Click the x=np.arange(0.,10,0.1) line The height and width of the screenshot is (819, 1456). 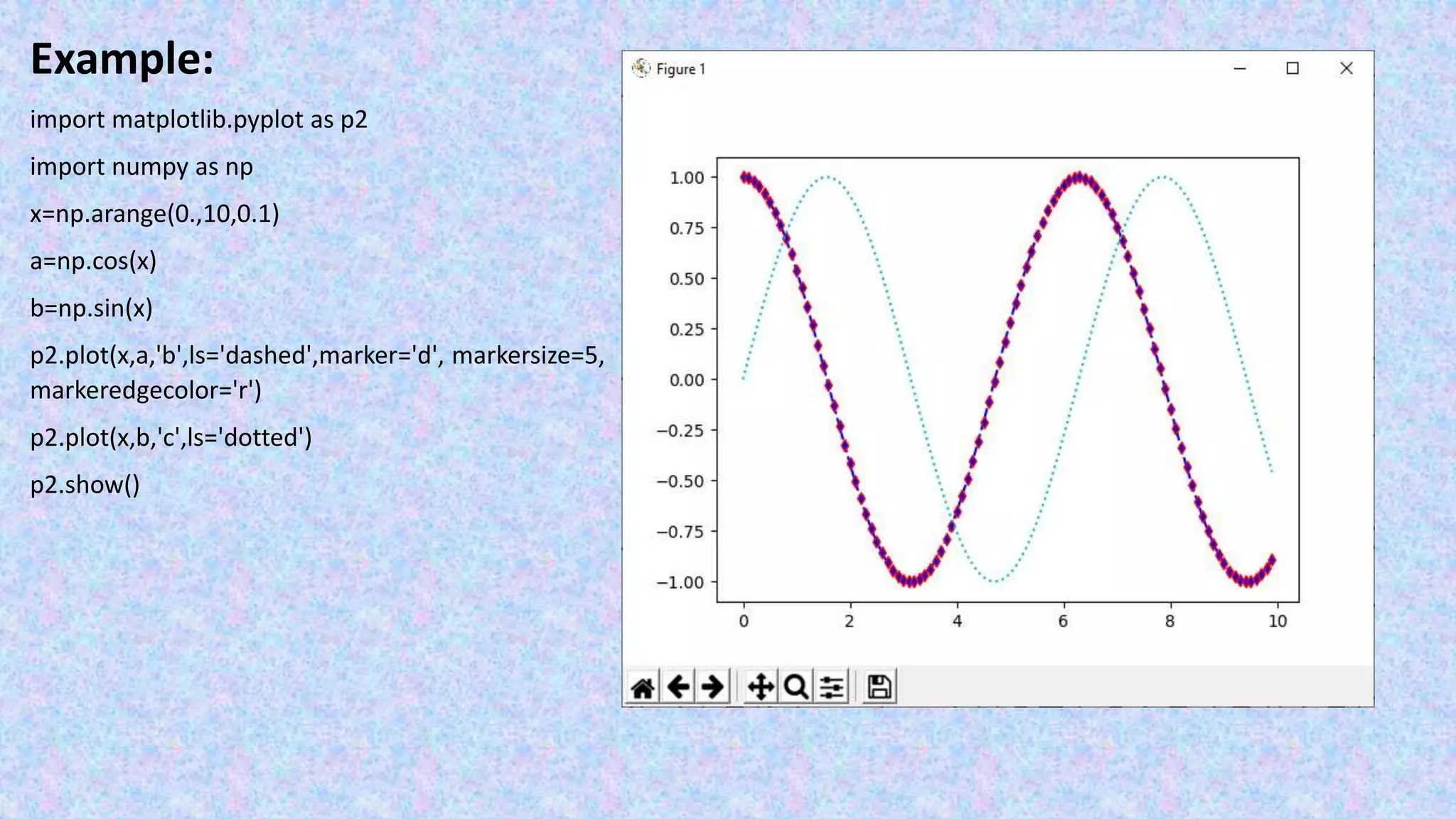(x=154, y=213)
